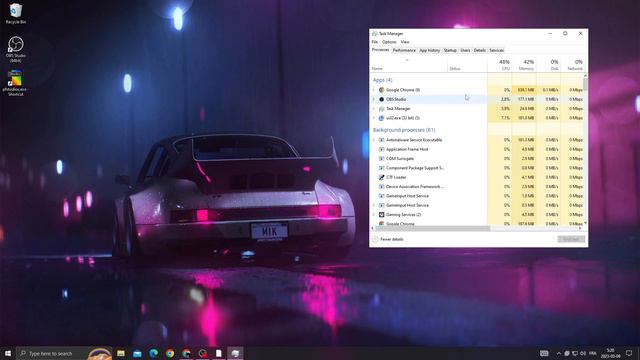Open OBS Studio desktop shortcut
Image resolution: width=640 pixels, height=360 pixels.
pos(16,49)
